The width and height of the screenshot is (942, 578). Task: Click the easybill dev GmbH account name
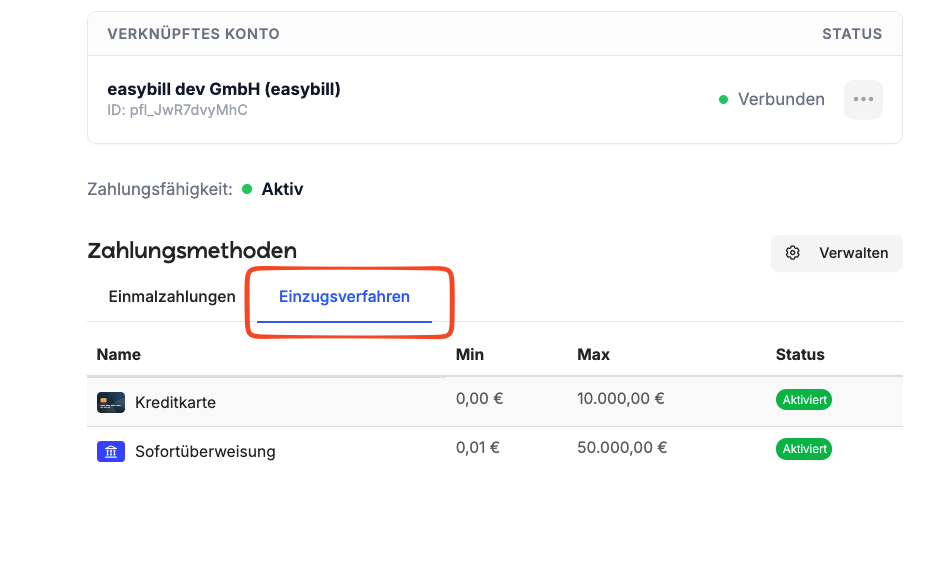(224, 89)
